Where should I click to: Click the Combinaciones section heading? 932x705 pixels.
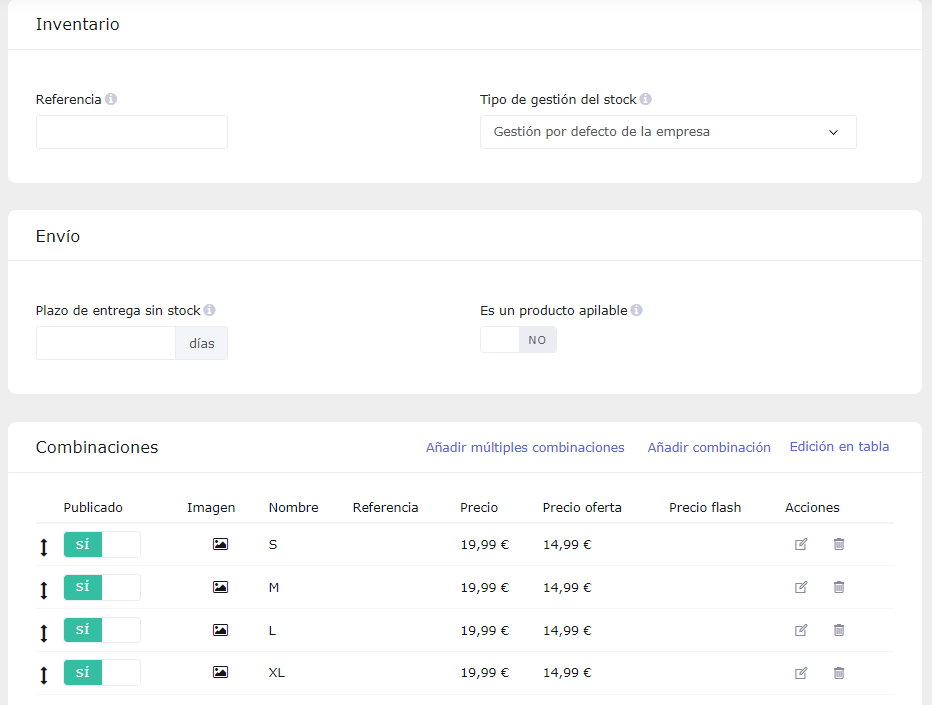[97, 447]
